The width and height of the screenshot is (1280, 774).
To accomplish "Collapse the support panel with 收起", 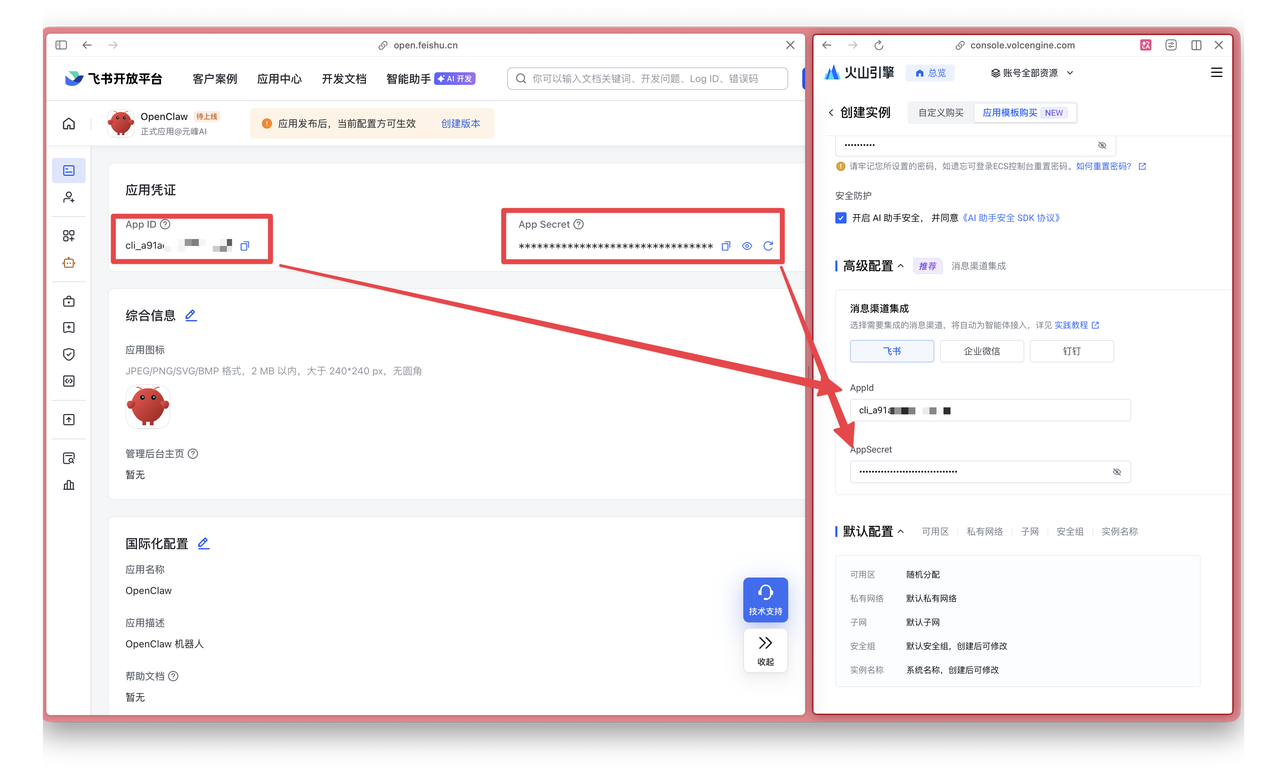I will (x=765, y=650).
